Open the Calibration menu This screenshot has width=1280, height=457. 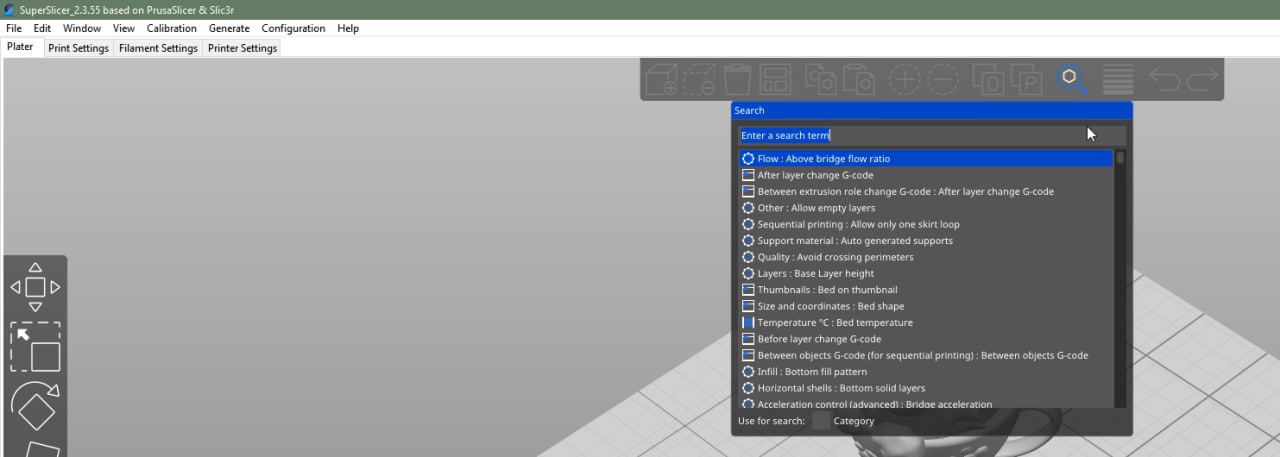[172, 28]
